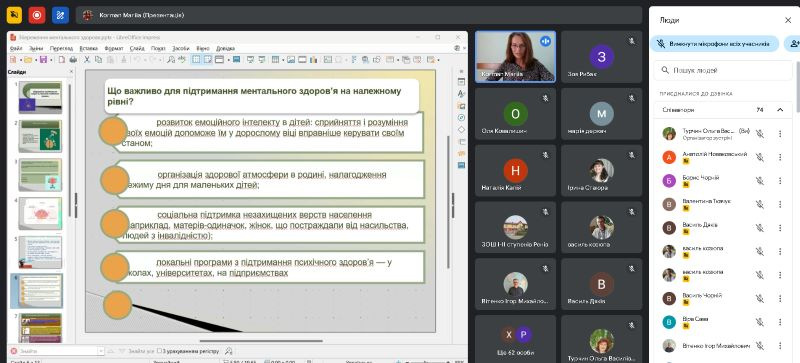
Task: Collapse the Співавтори section
Action: (780, 110)
